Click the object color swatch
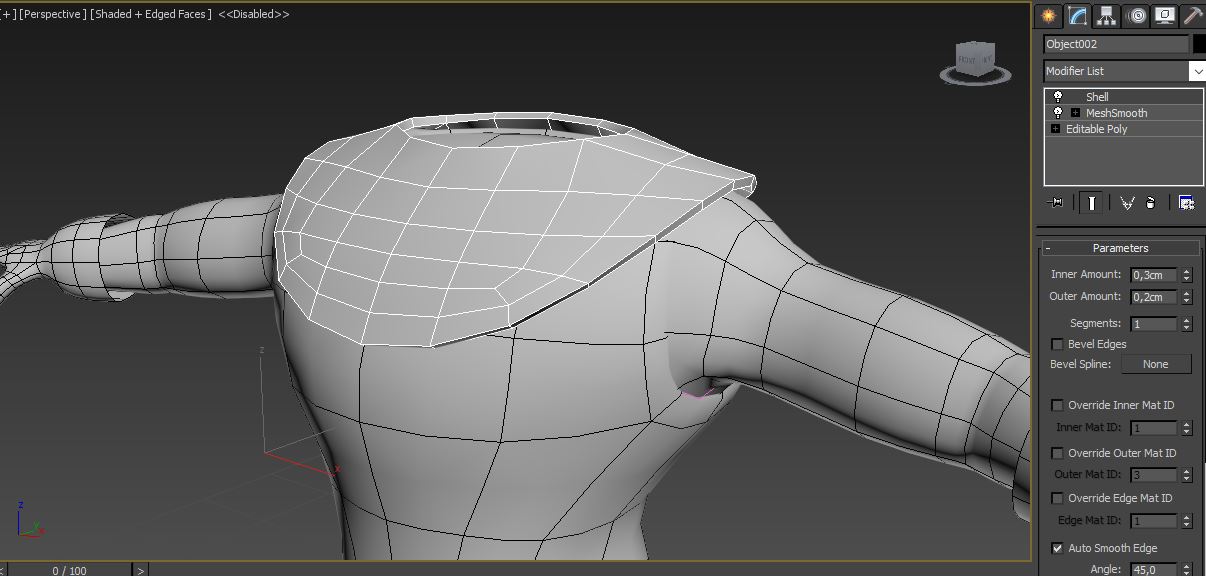Screen dimensions: 1206x576 1199,44
